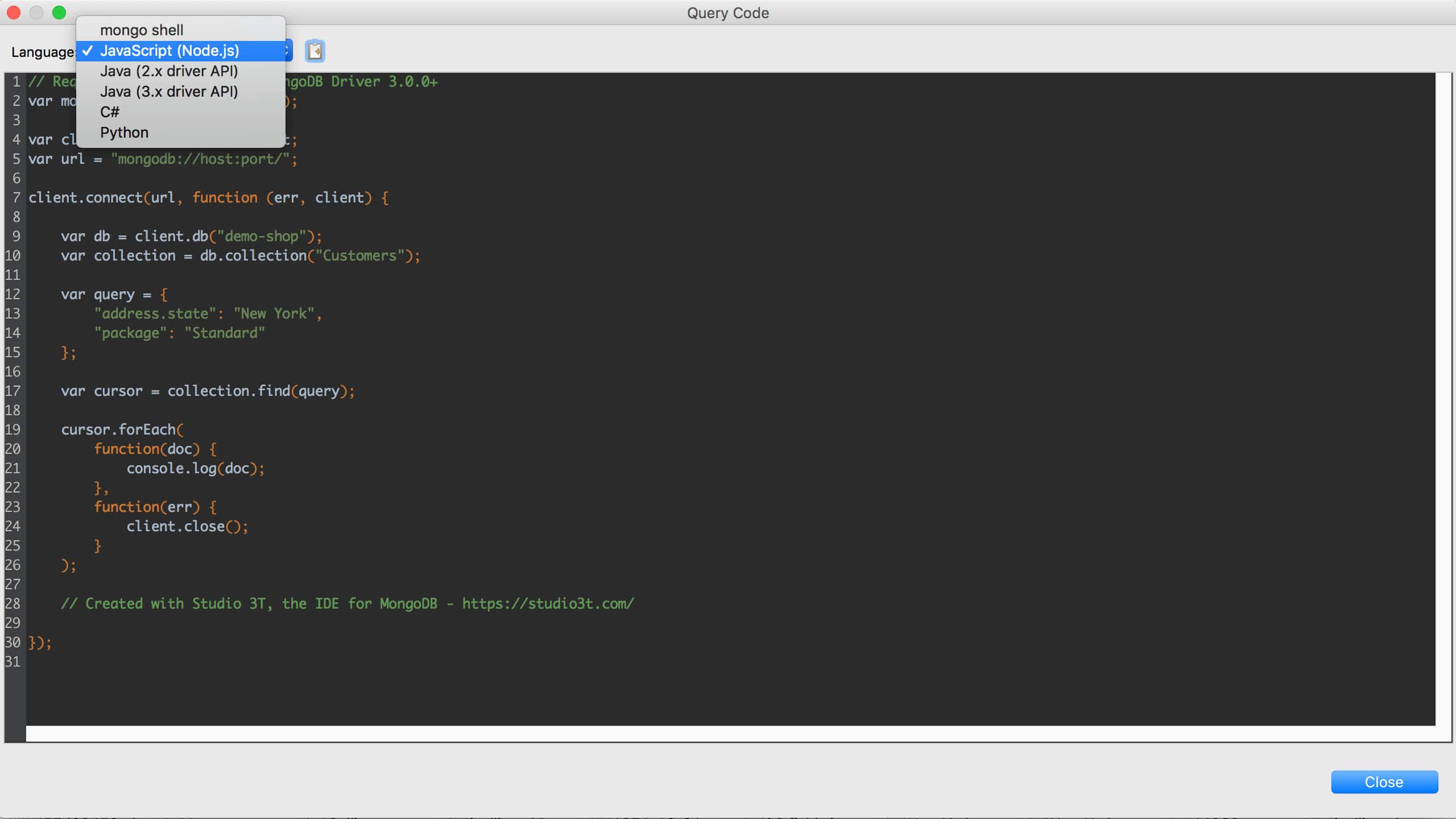Screen dimensions: 1456x819
Task: Click the mongodb://host:port/ string
Action: tap(200, 159)
